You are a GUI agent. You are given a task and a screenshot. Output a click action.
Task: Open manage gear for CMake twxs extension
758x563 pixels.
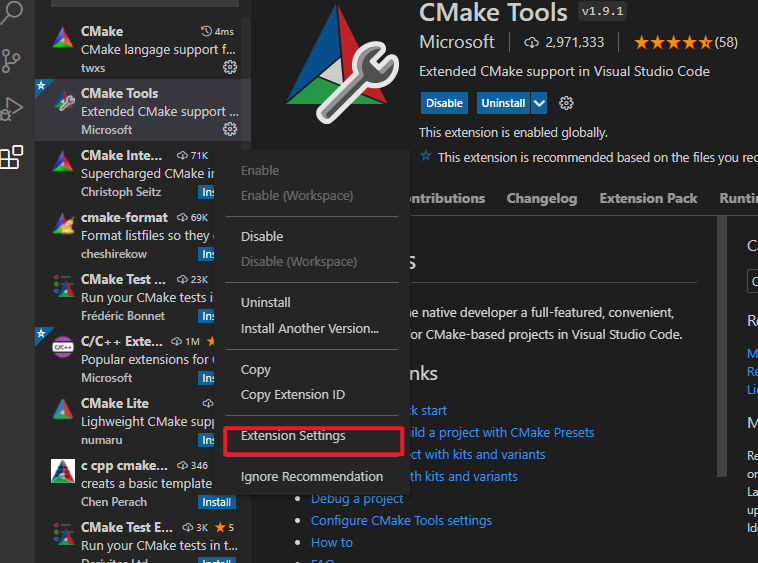(230, 67)
